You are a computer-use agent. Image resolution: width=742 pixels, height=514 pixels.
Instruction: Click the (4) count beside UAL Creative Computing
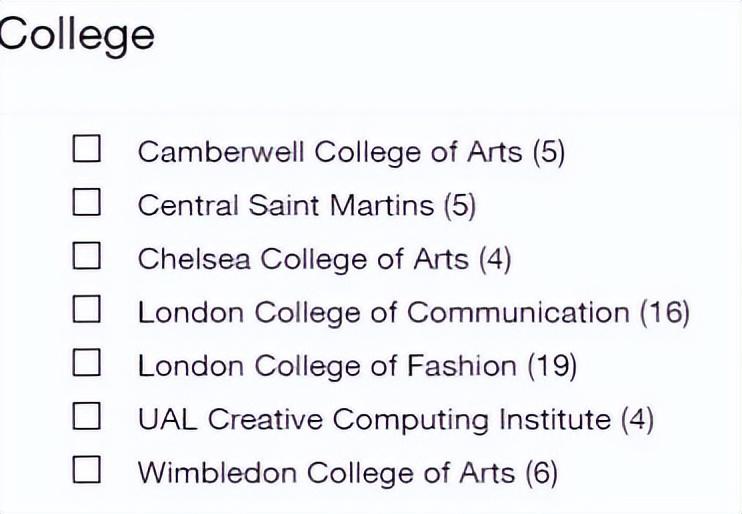pyautogui.click(x=637, y=419)
